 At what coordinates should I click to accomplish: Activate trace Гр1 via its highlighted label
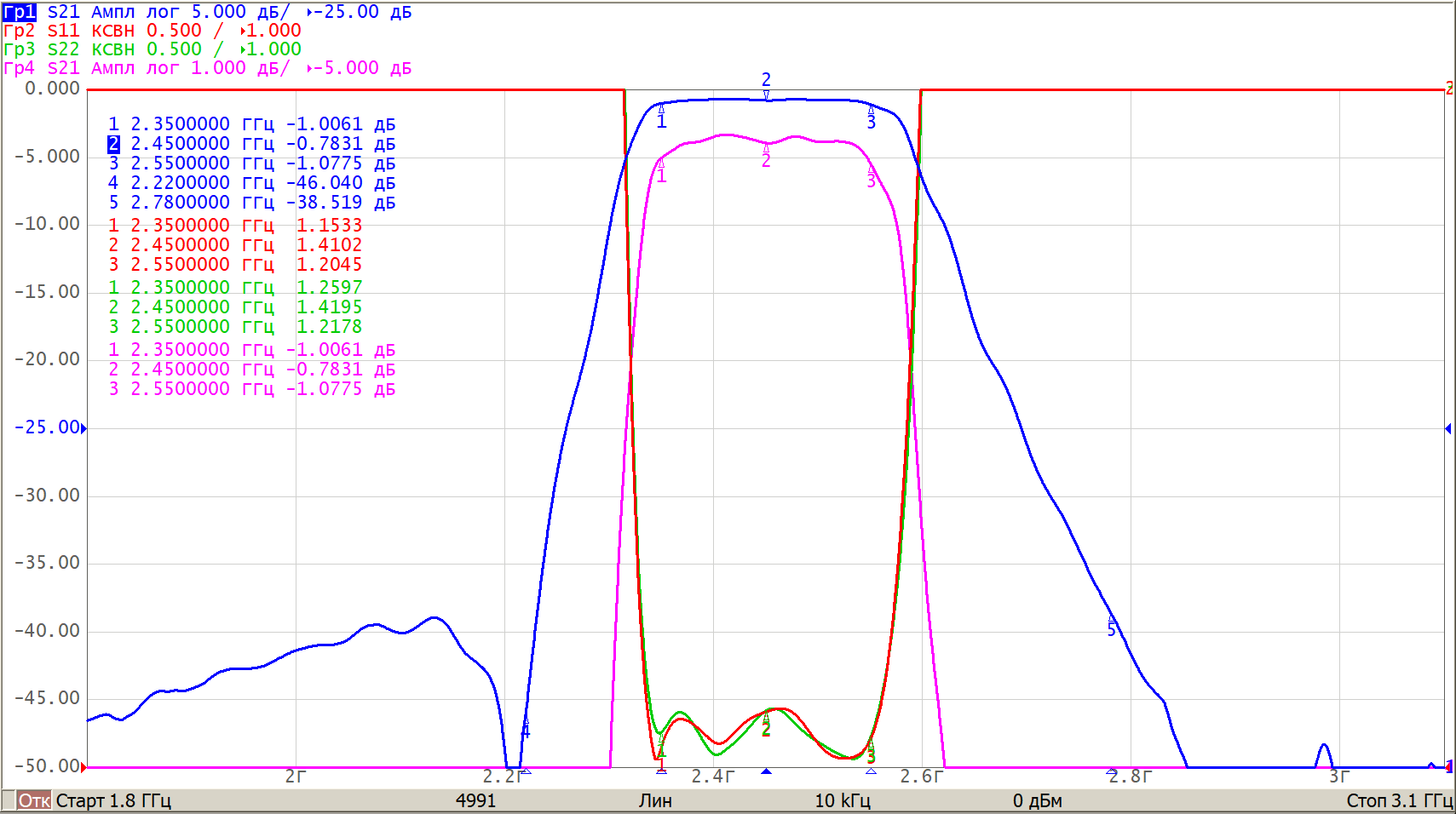point(20,12)
